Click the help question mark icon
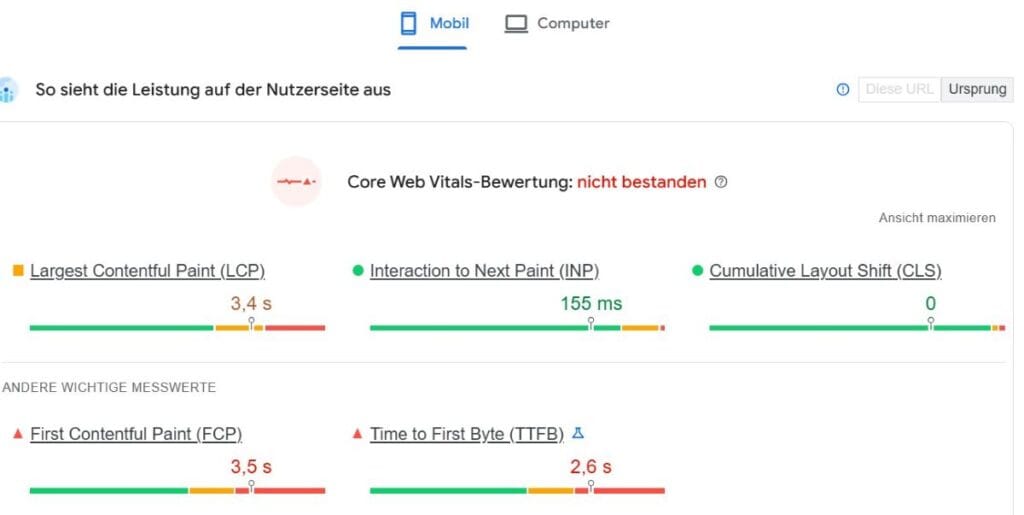Viewport: 1024px width, 515px height. [x=721, y=183]
